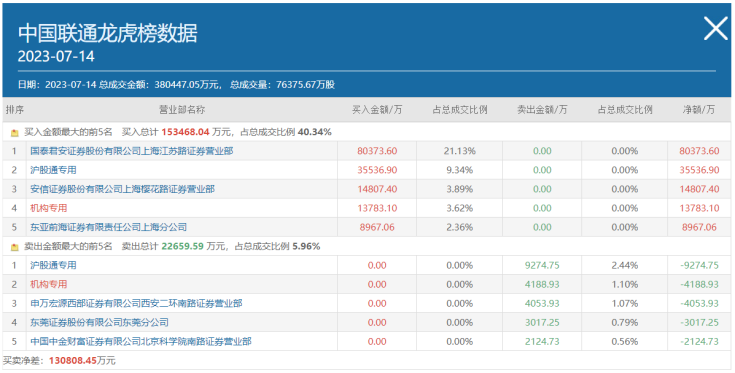Screen dimensions: 735x373
Task: Click the 3.89% ratio cell
Action: coord(459,189)
